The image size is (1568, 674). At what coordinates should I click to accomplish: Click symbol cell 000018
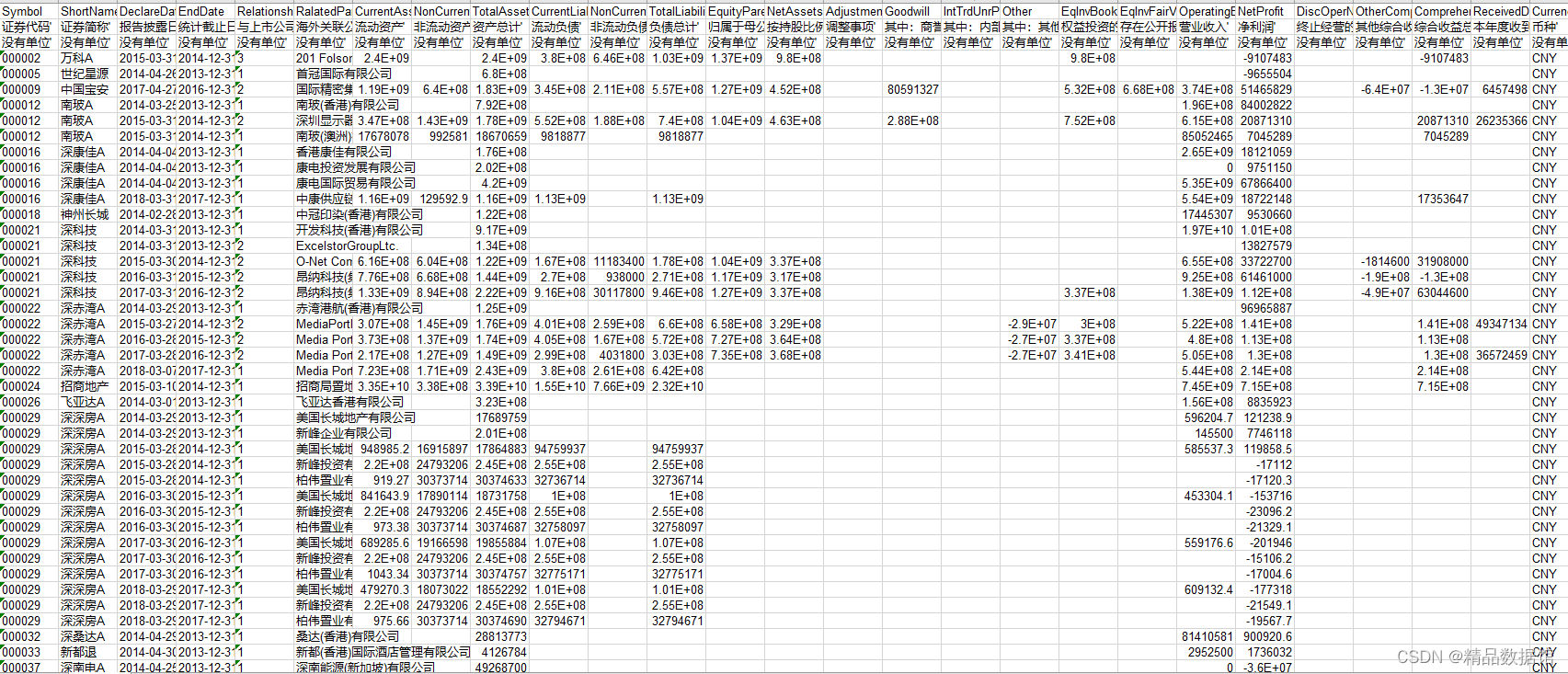(x=29, y=214)
